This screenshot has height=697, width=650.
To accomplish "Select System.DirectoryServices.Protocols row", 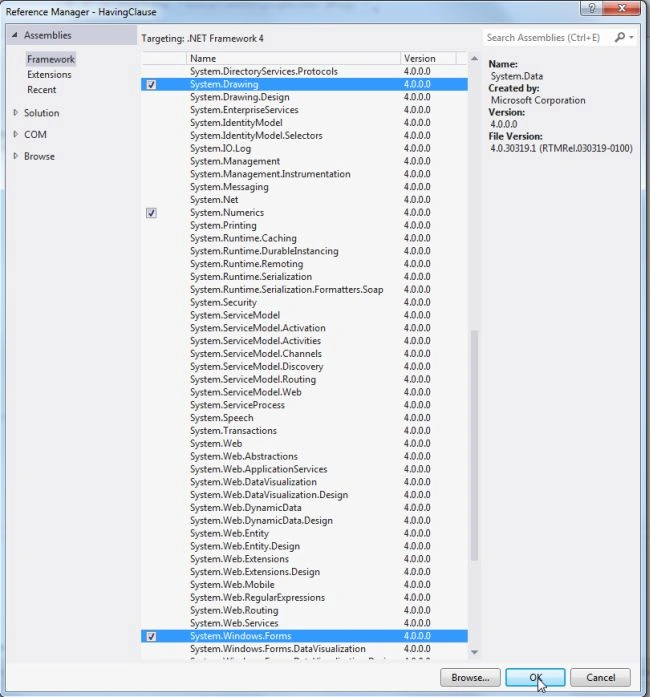I will point(305,72).
